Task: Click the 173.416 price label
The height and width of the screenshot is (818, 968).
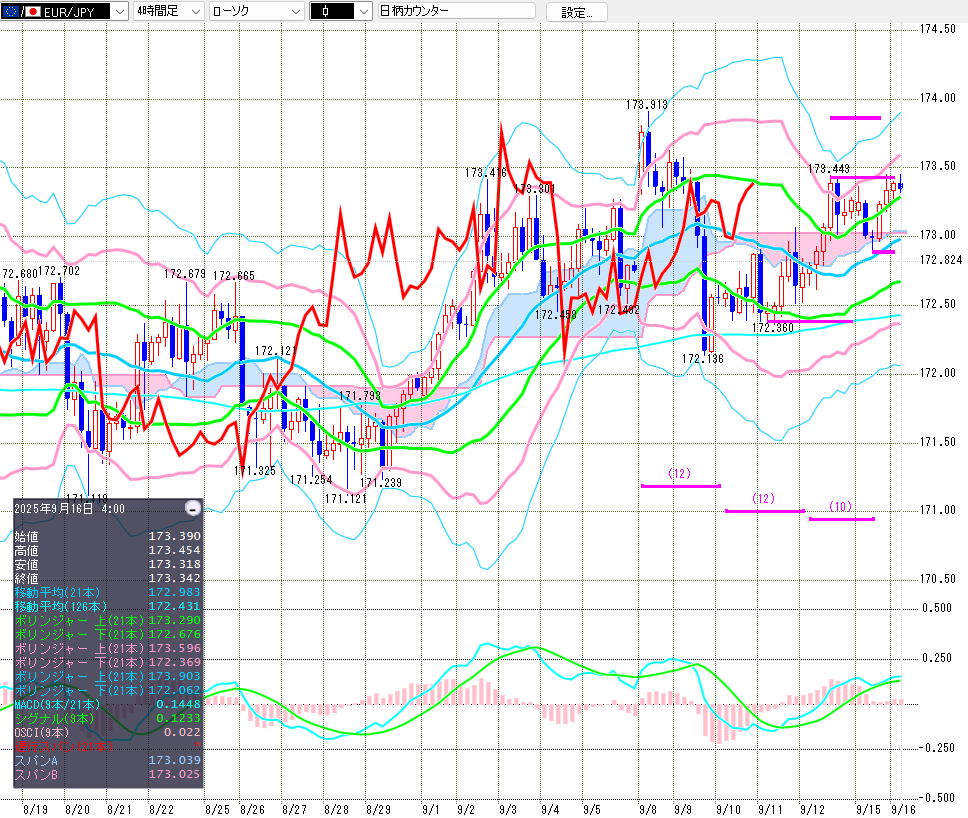Action: [486, 173]
